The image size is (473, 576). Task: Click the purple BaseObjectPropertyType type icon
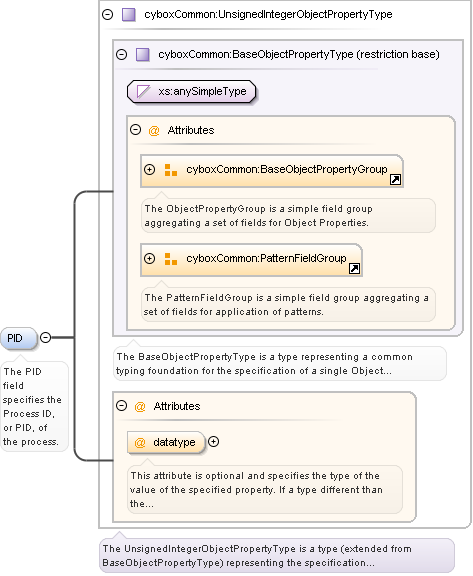(x=143, y=55)
